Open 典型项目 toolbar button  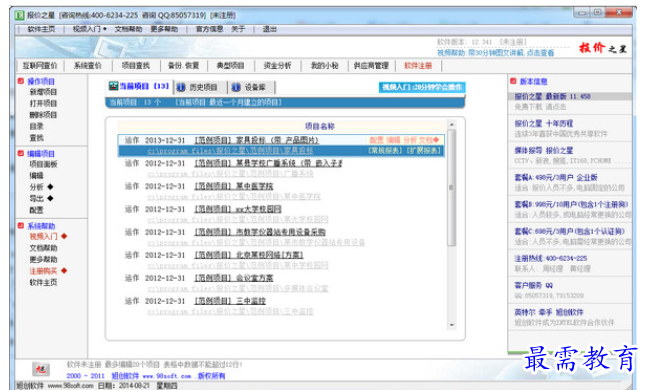click(230, 65)
